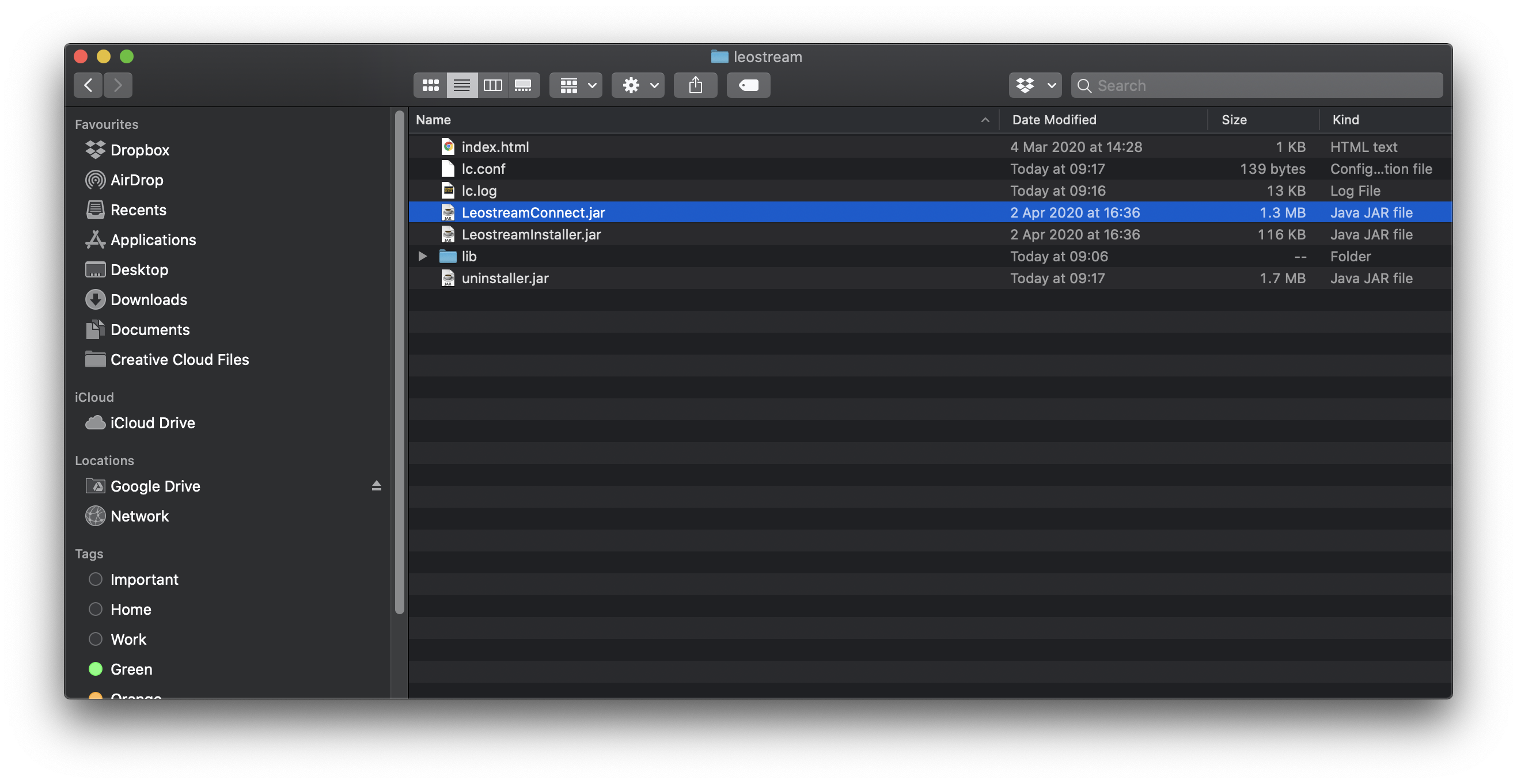The image size is (1517, 784).
Task: Toggle list view mode
Action: (x=462, y=85)
